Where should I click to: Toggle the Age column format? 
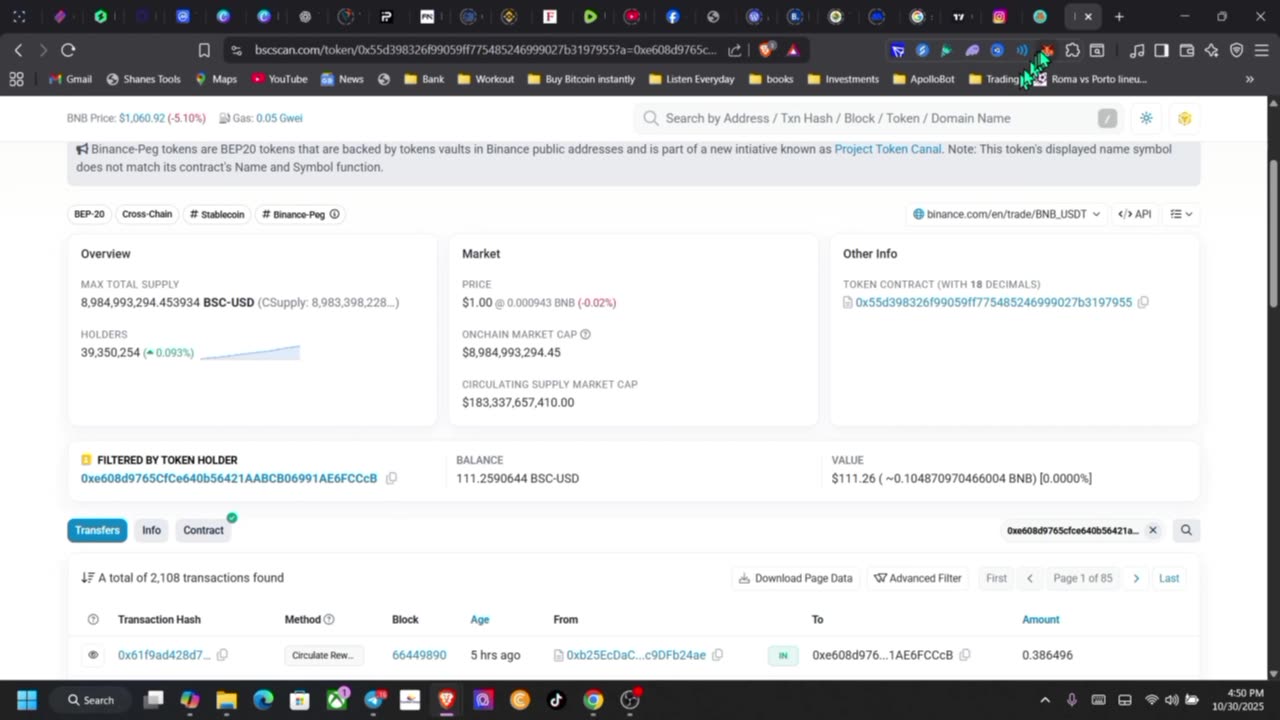pos(480,619)
